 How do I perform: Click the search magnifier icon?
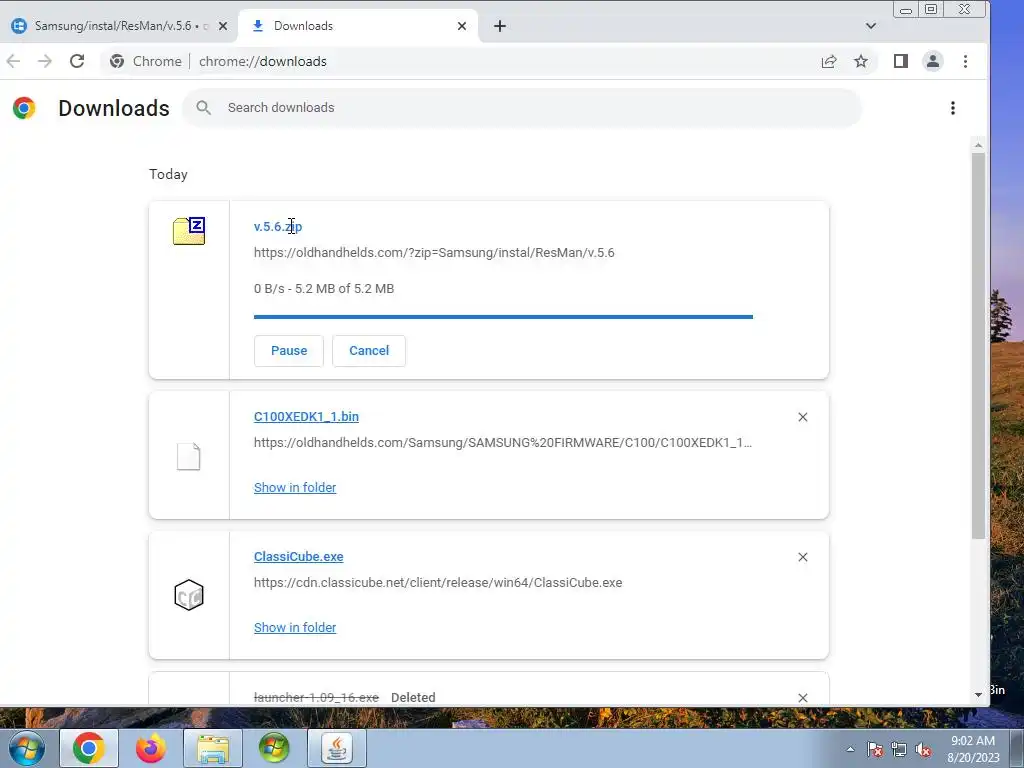(204, 108)
